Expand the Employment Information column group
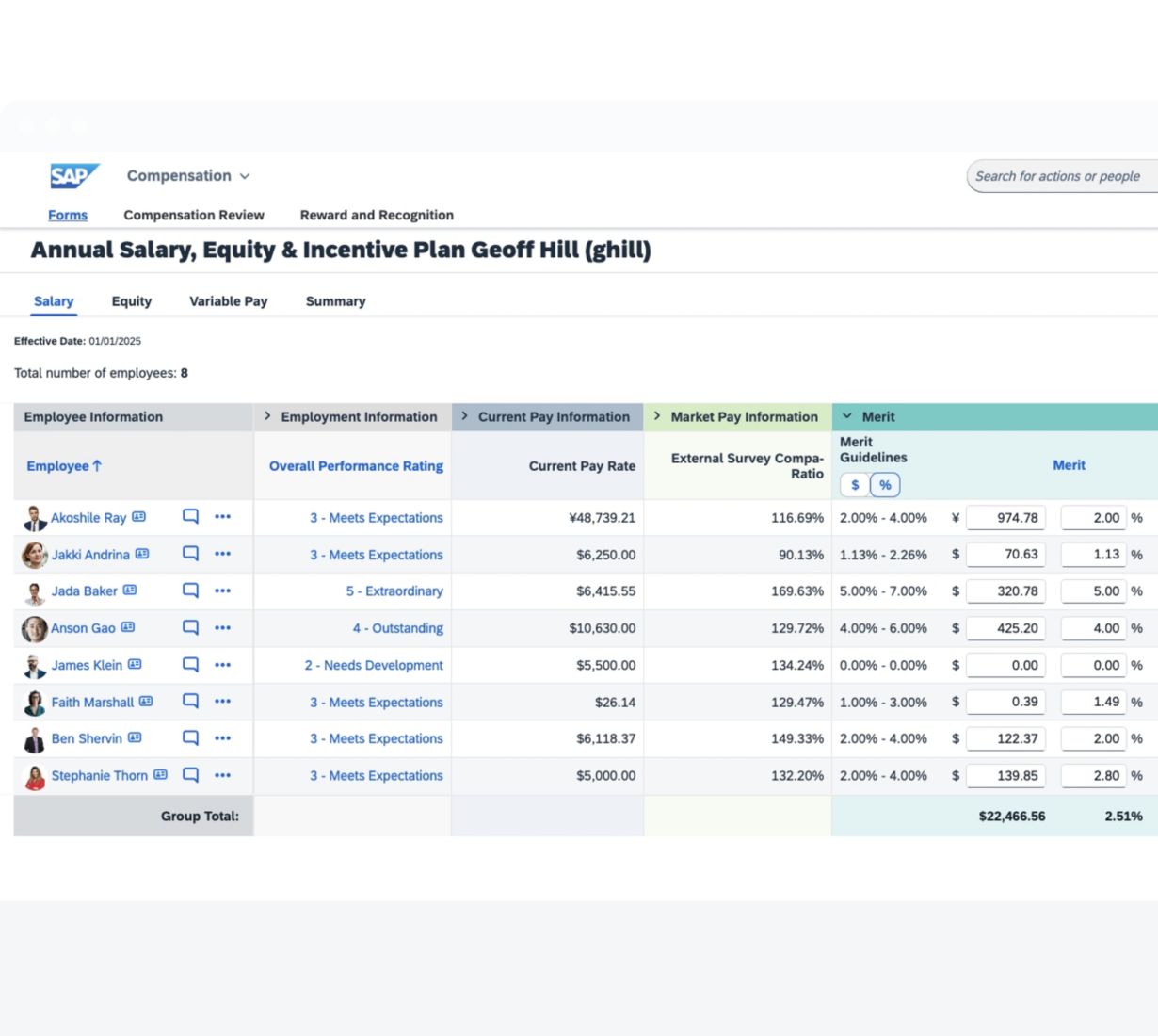 pos(267,416)
